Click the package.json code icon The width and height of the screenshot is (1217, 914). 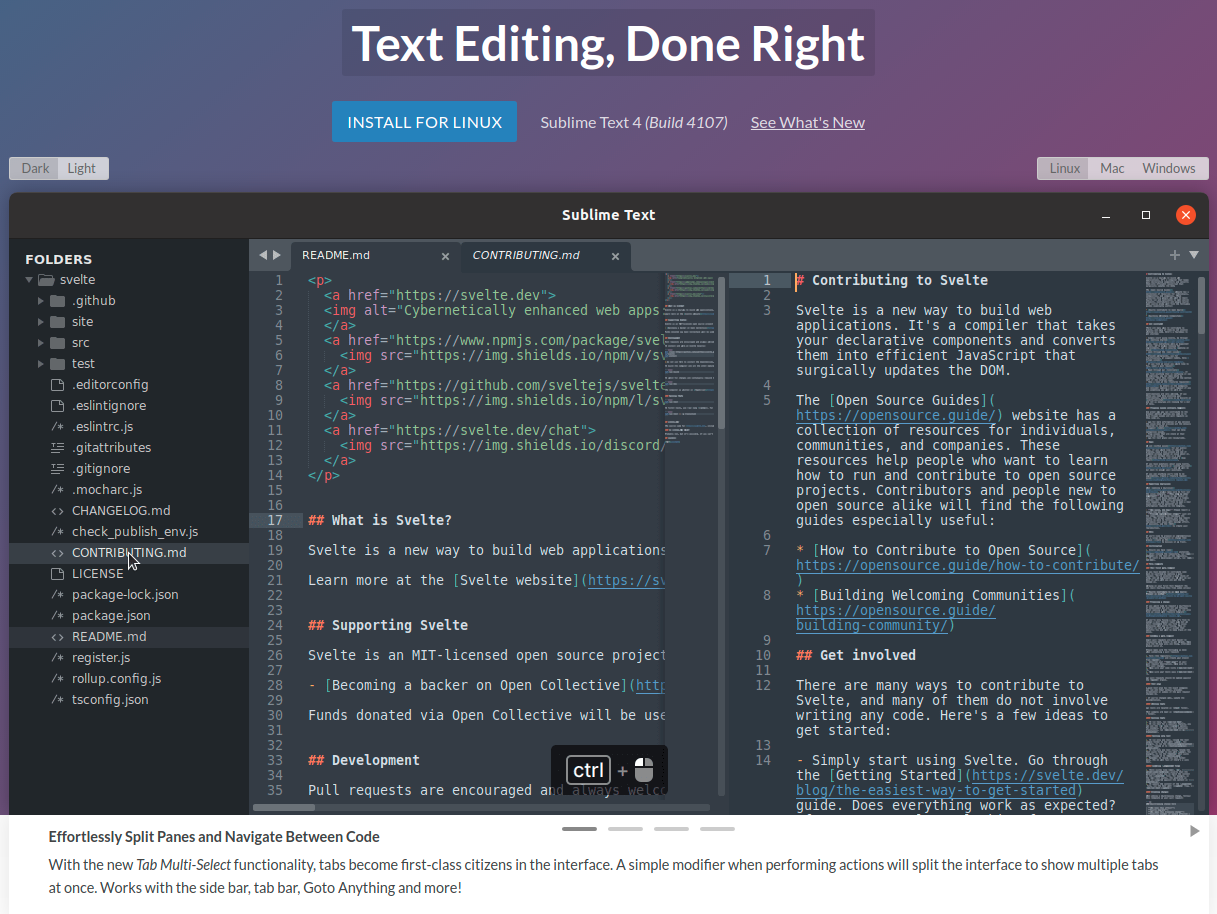tap(57, 616)
